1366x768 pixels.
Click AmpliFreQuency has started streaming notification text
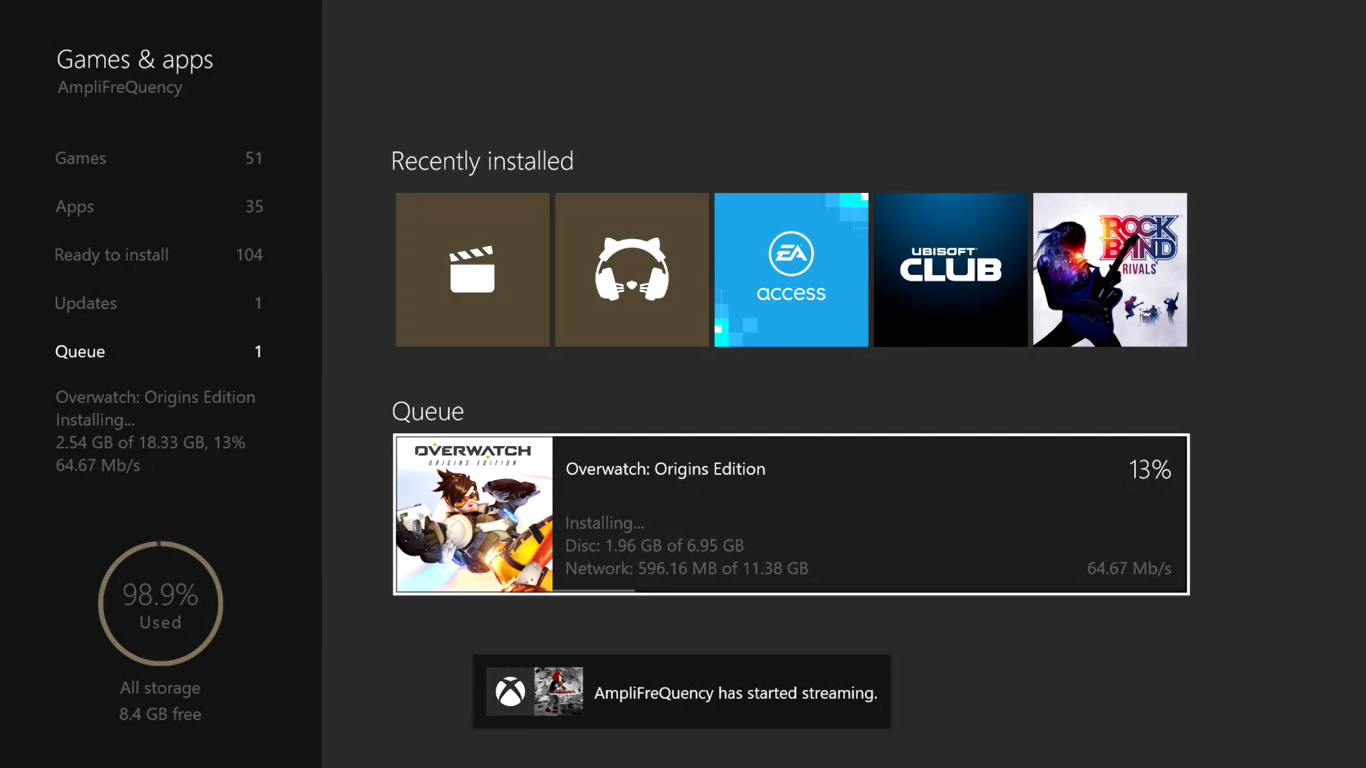click(735, 693)
